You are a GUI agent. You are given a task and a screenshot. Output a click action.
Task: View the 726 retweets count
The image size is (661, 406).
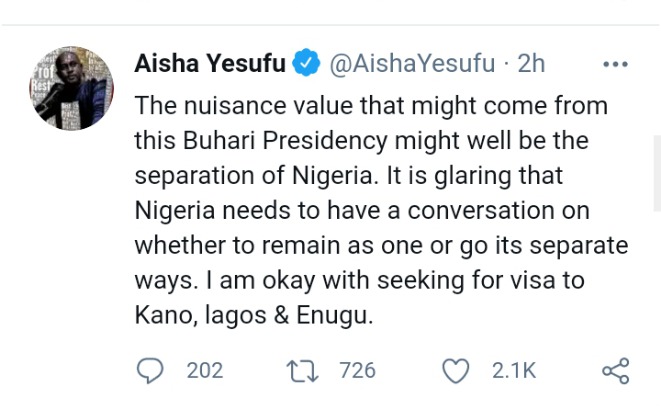[357, 371]
